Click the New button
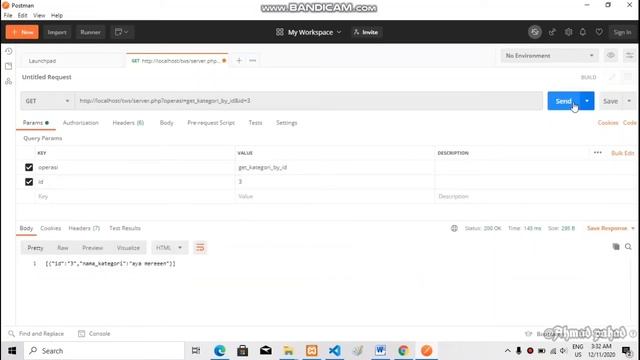Image resolution: width=640 pixels, height=360 pixels. point(22,32)
